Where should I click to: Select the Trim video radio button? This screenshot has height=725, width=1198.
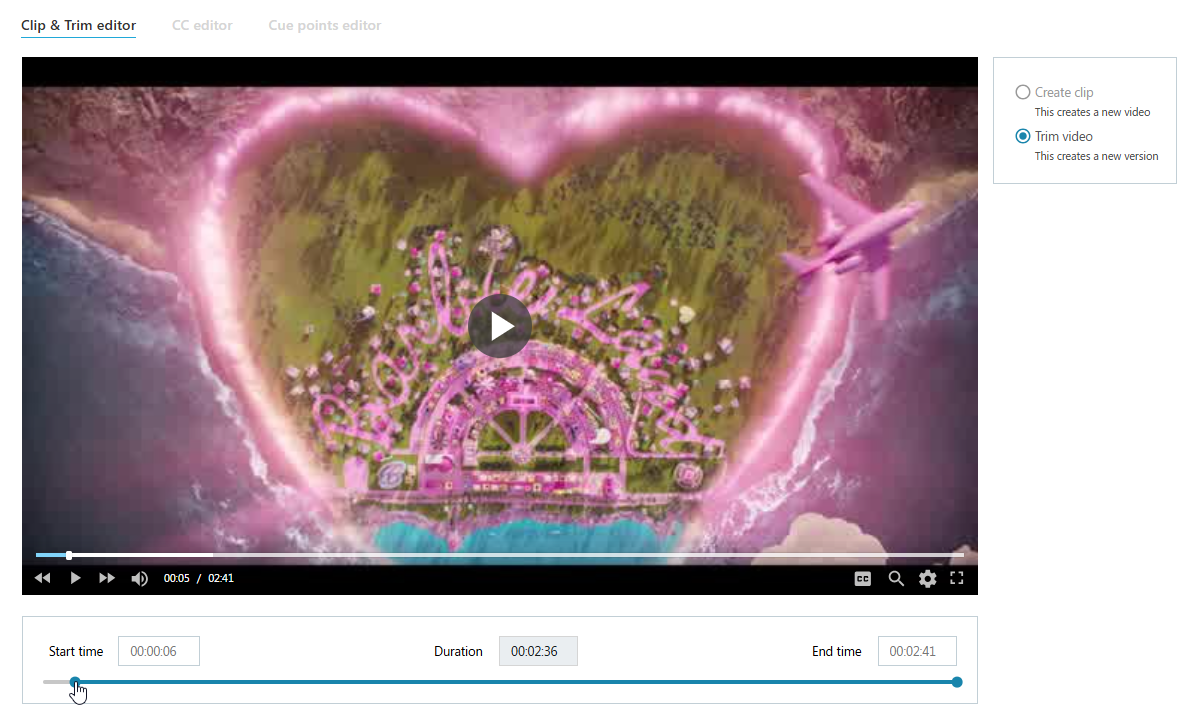(1022, 136)
